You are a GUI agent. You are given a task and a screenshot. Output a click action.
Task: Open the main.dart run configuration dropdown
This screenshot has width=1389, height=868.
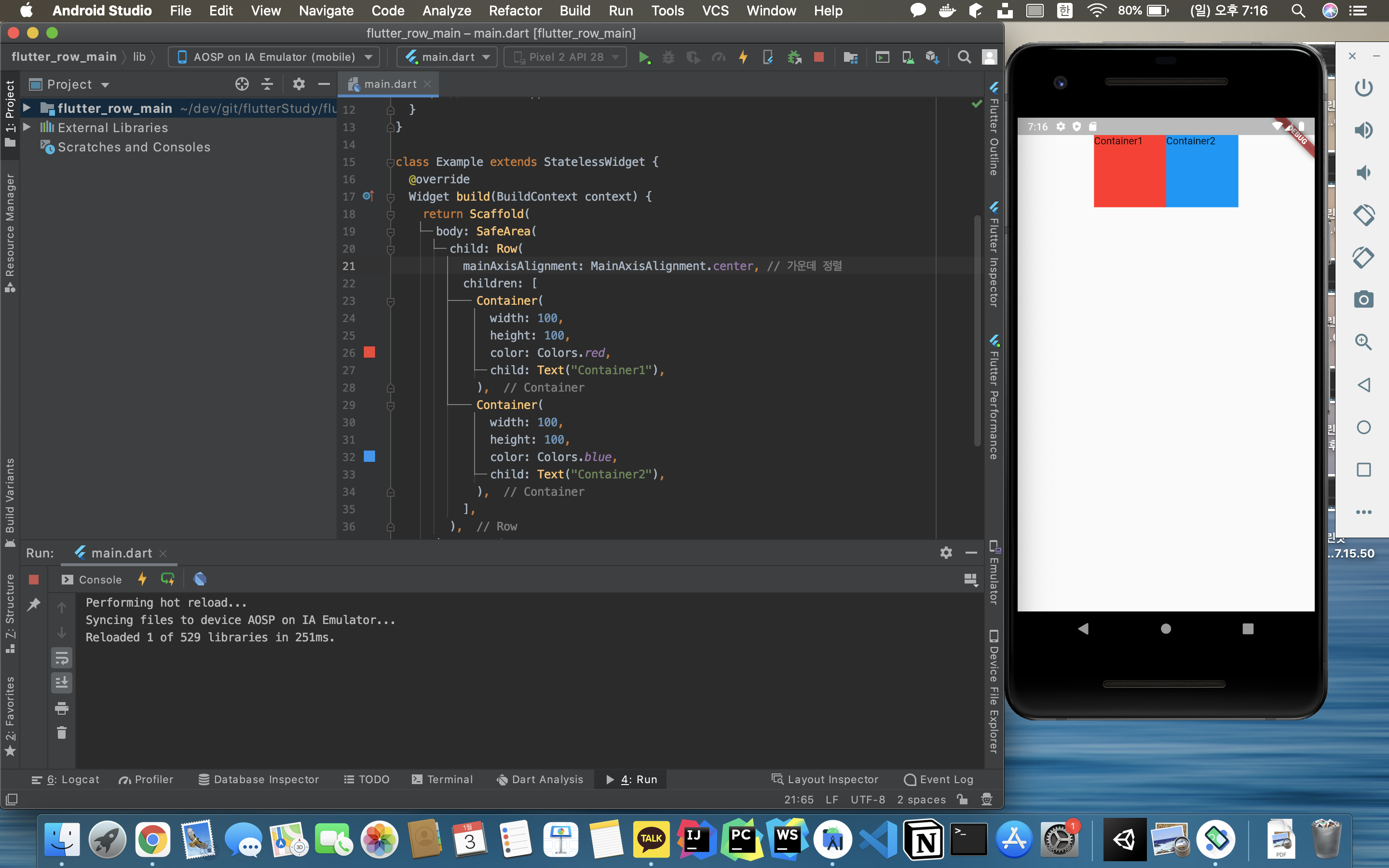(447, 57)
